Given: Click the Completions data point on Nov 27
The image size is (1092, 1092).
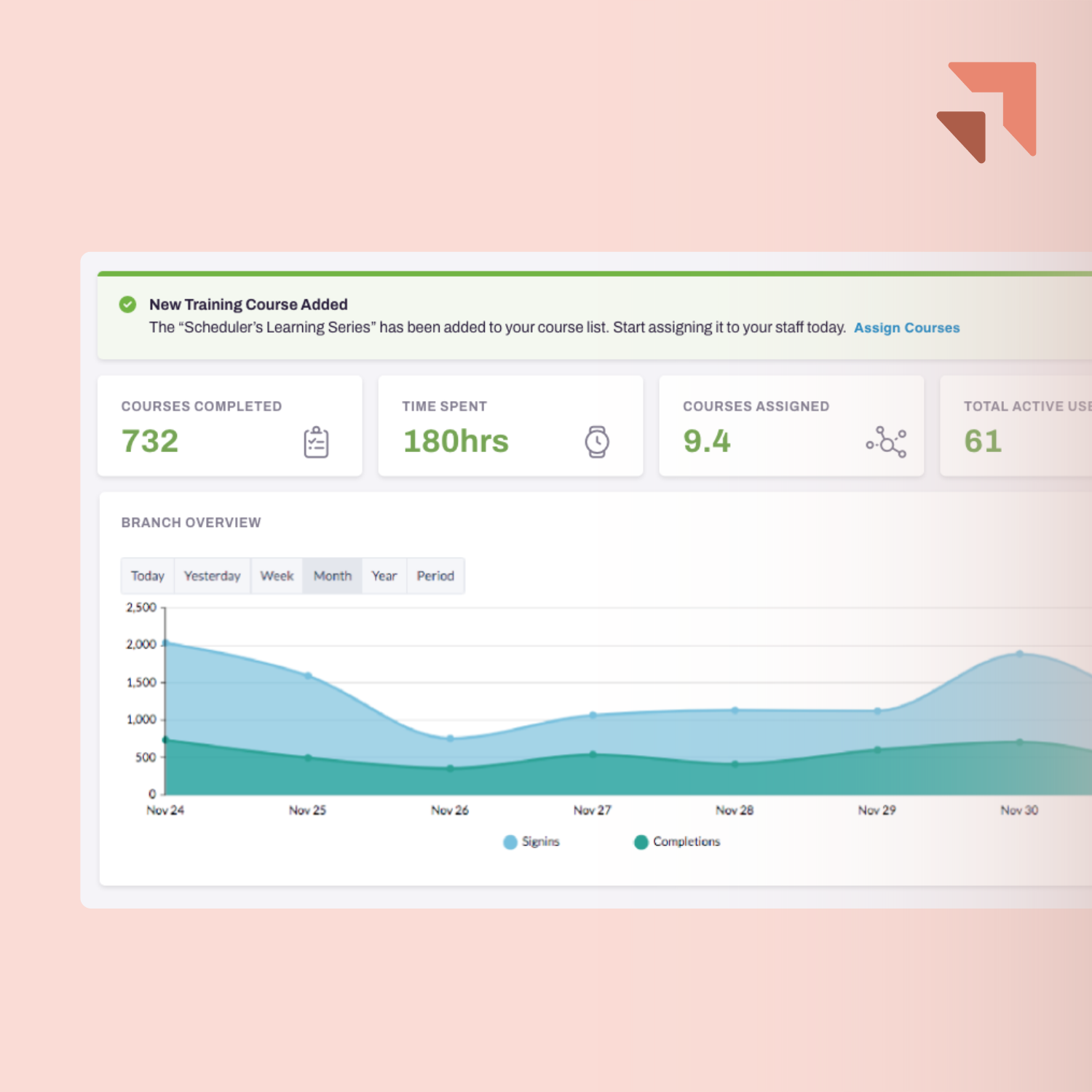Looking at the screenshot, I should click(593, 754).
